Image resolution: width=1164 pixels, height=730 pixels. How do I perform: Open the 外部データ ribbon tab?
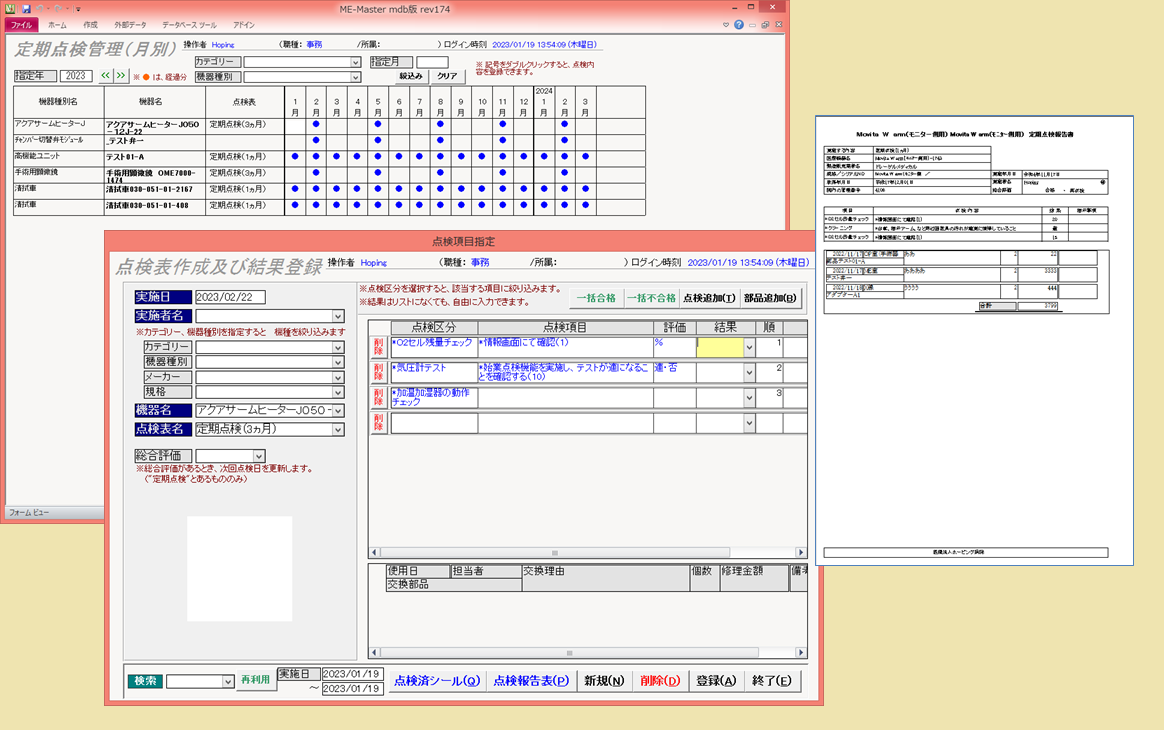click(131, 25)
